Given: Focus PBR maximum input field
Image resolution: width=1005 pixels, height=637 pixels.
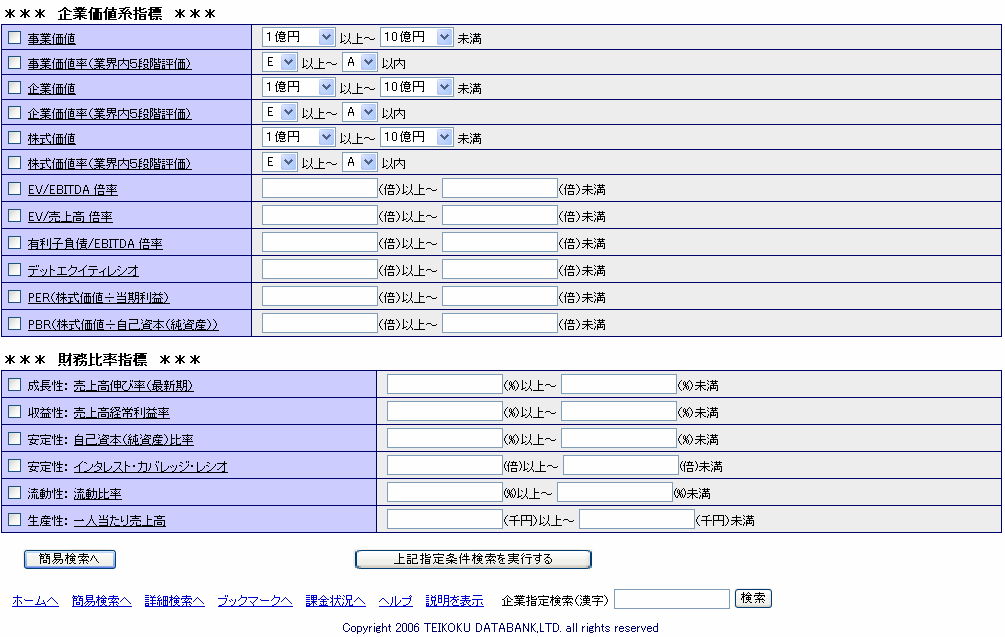Looking at the screenshot, I should click(500, 323).
